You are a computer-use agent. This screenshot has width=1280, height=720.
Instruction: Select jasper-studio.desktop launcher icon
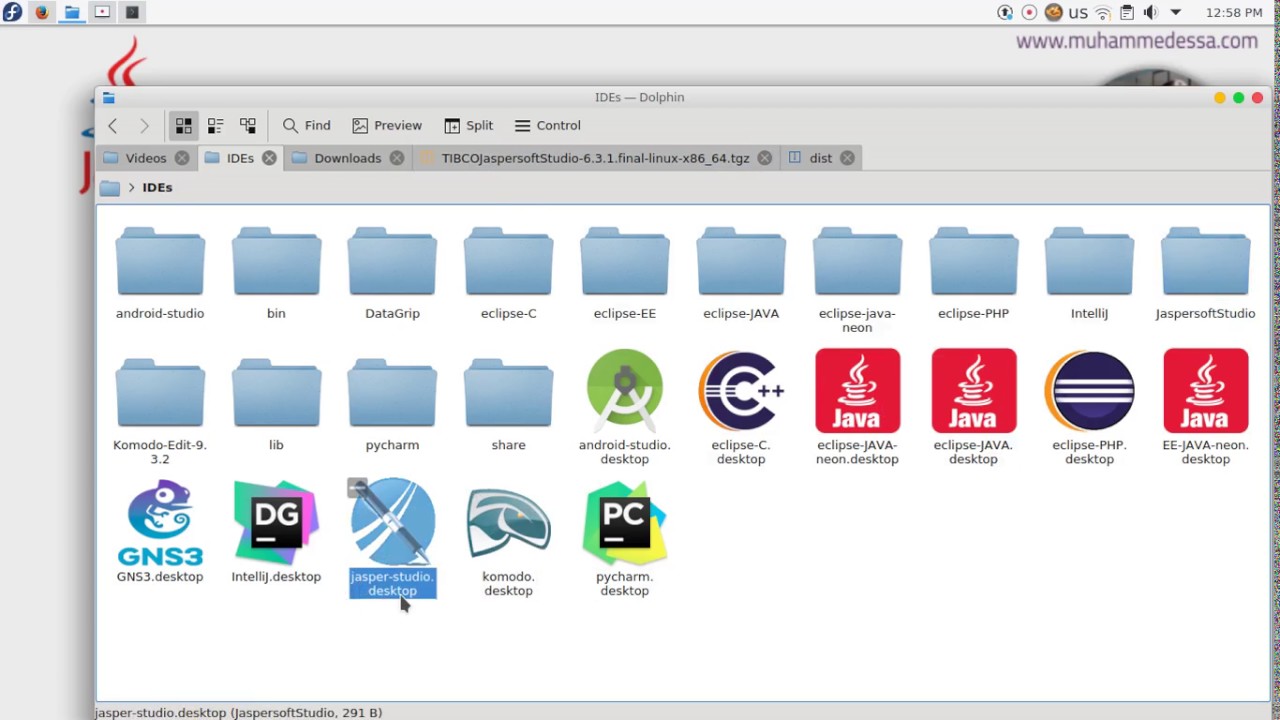(392, 523)
